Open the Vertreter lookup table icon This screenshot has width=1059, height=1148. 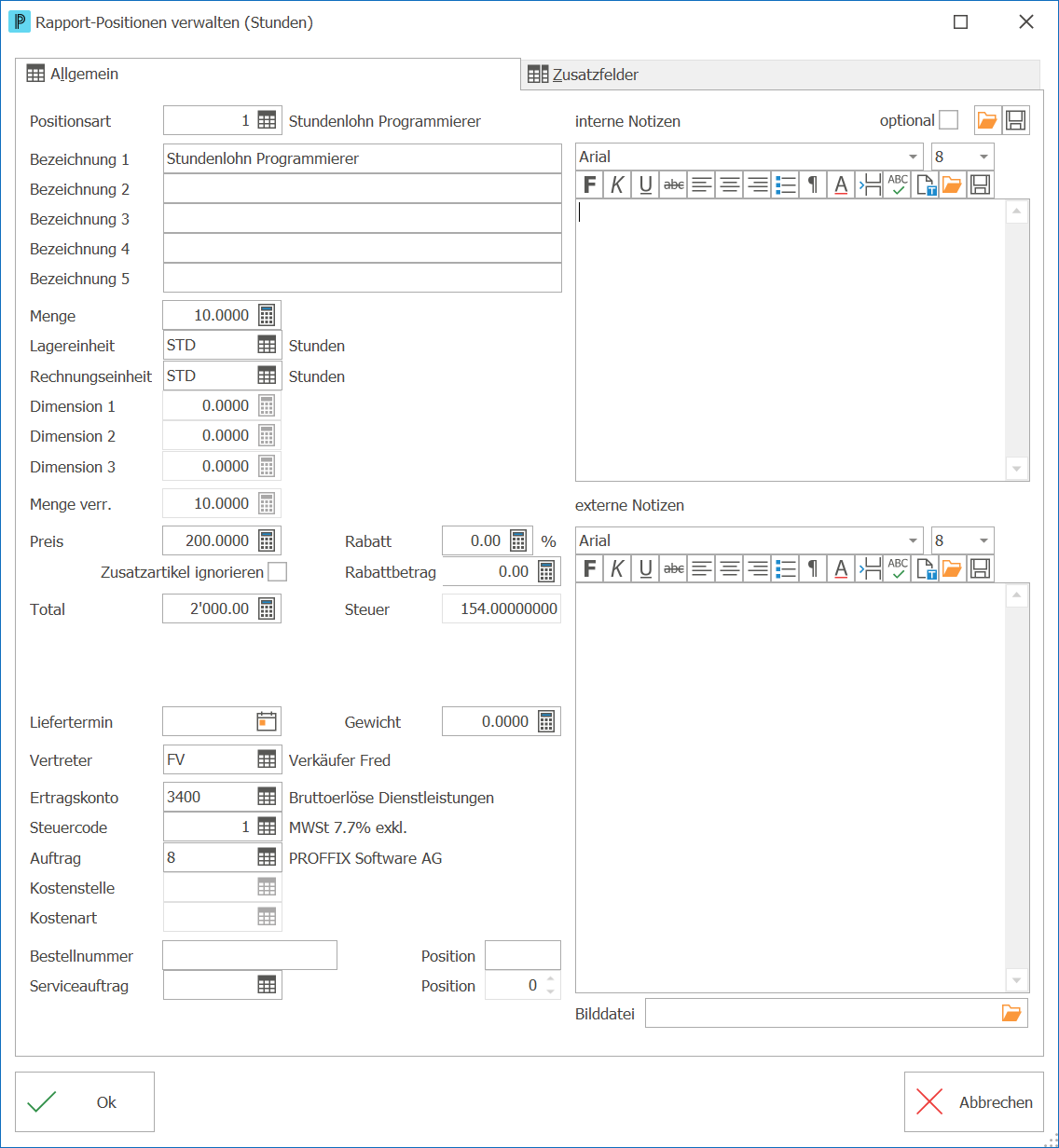coord(267,759)
